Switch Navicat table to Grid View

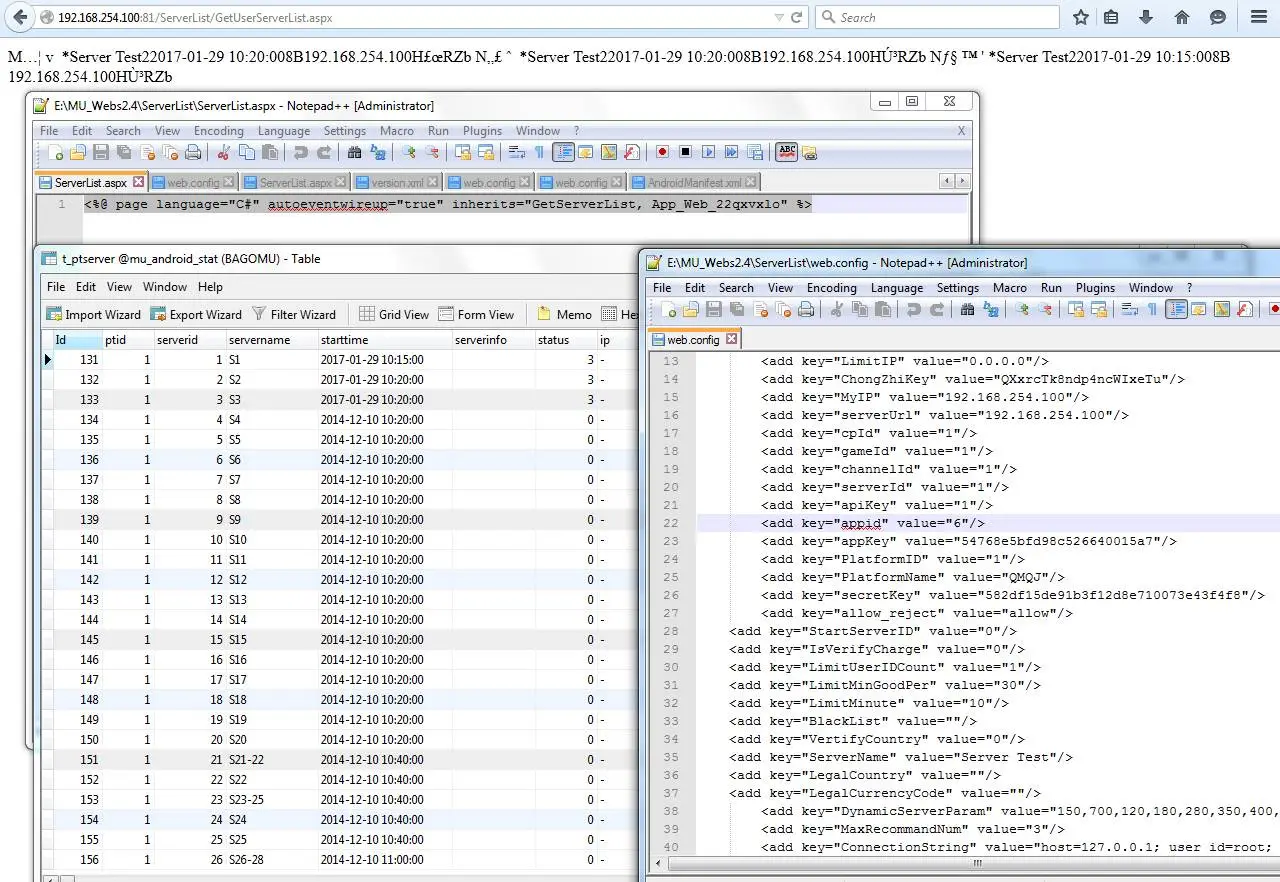tap(394, 314)
